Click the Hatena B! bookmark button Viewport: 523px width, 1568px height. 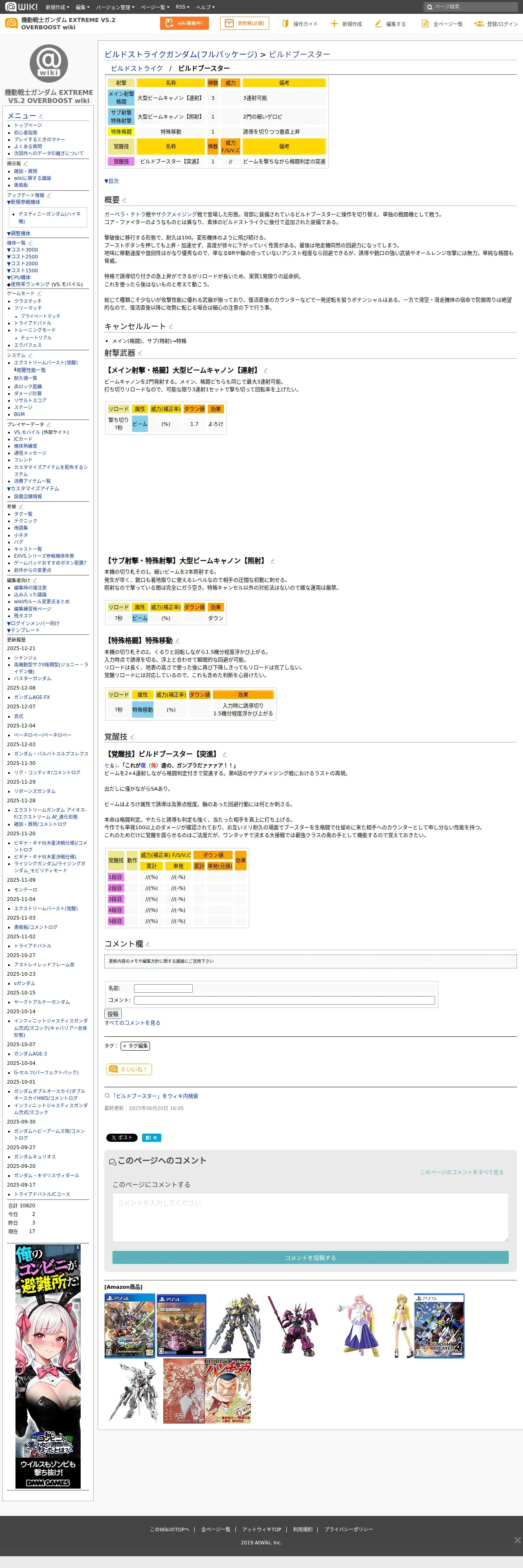pyautogui.click(x=152, y=1137)
